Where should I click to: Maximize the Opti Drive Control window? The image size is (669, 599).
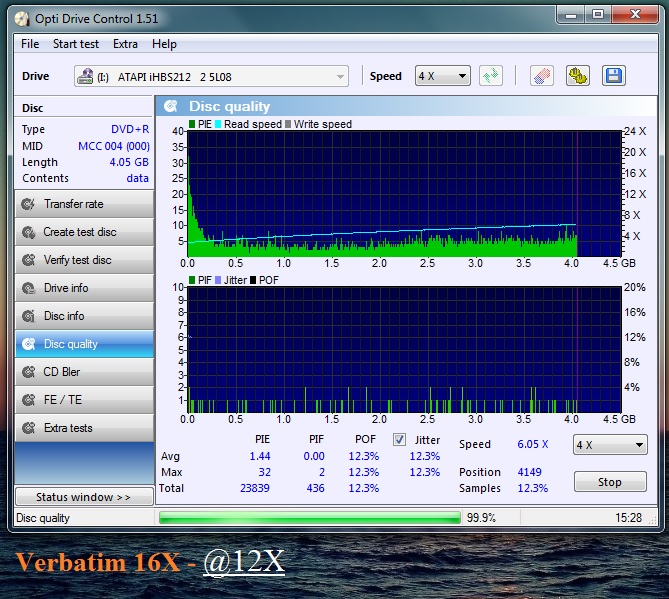(598, 15)
